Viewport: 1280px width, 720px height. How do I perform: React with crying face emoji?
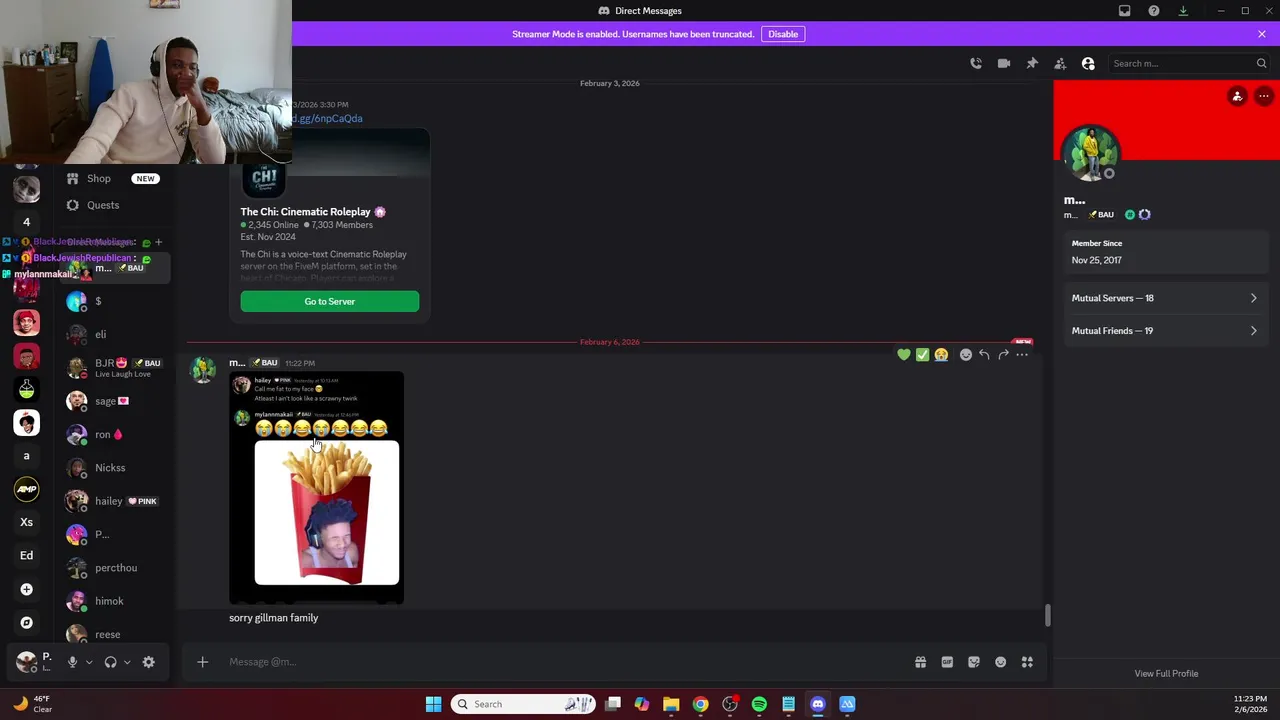pyautogui.click(x=941, y=355)
